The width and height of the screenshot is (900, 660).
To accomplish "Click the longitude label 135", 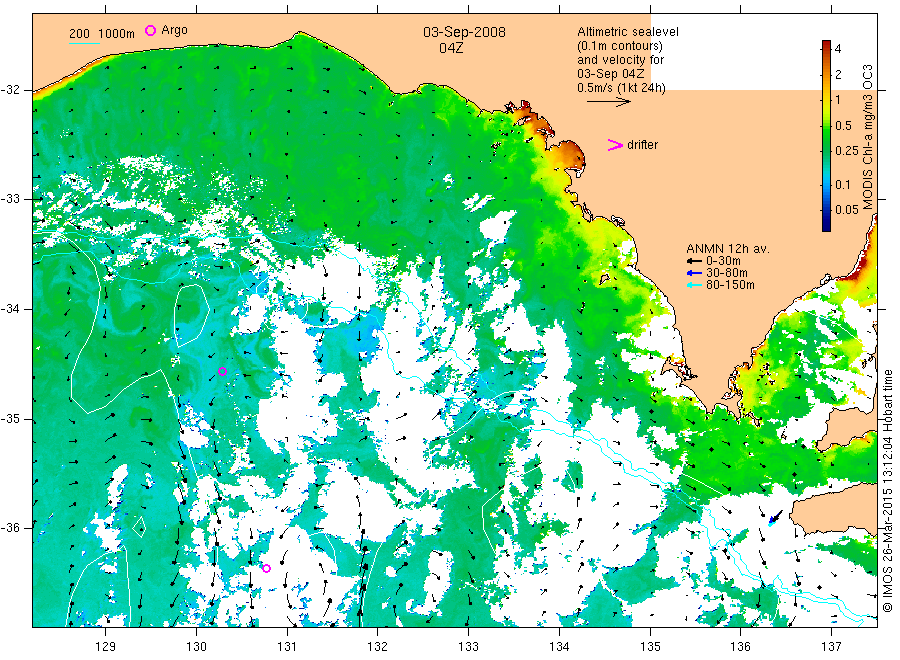I will tap(650, 647).
